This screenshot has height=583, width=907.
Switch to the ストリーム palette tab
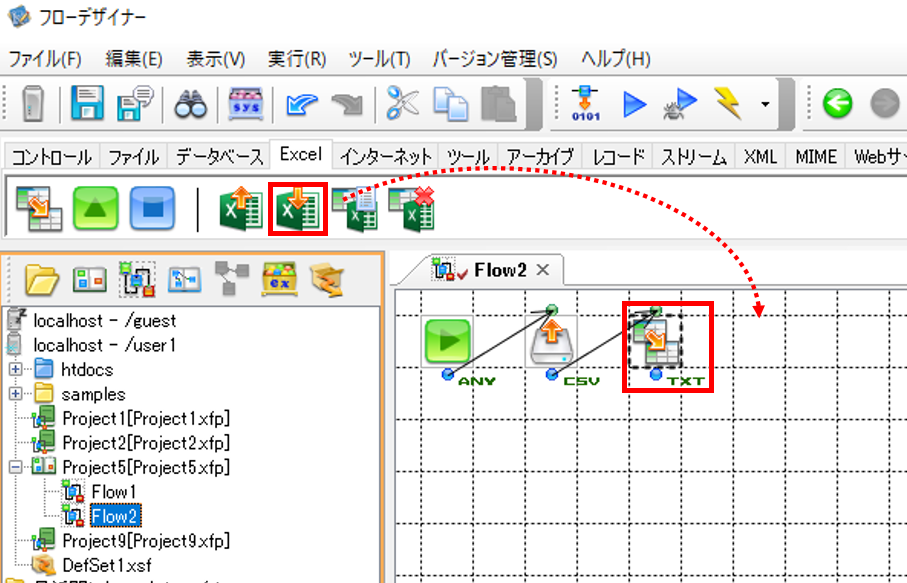pos(694,157)
